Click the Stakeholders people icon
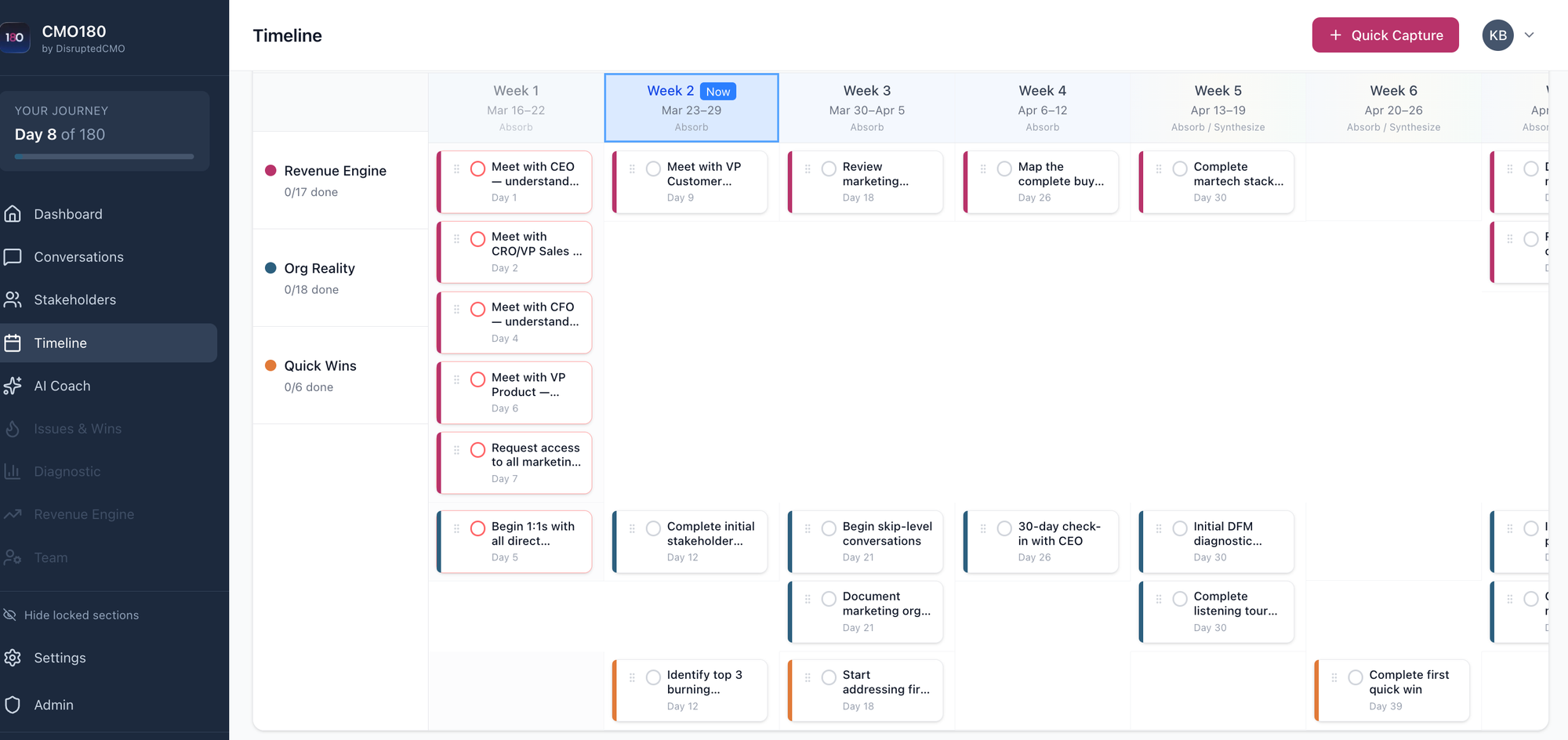Viewport: 1568px width, 740px height. (x=13, y=299)
